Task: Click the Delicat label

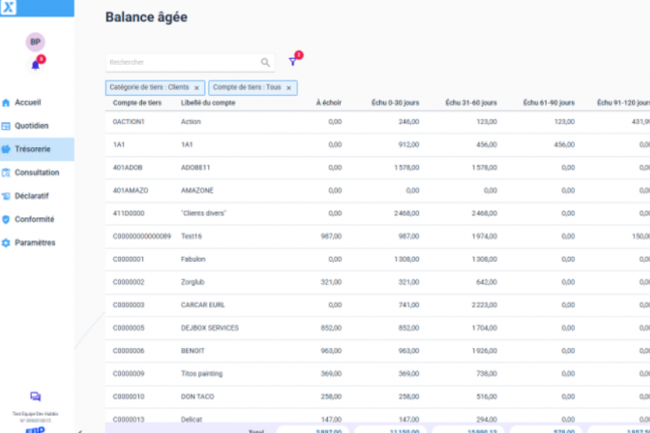Action: point(192,419)
